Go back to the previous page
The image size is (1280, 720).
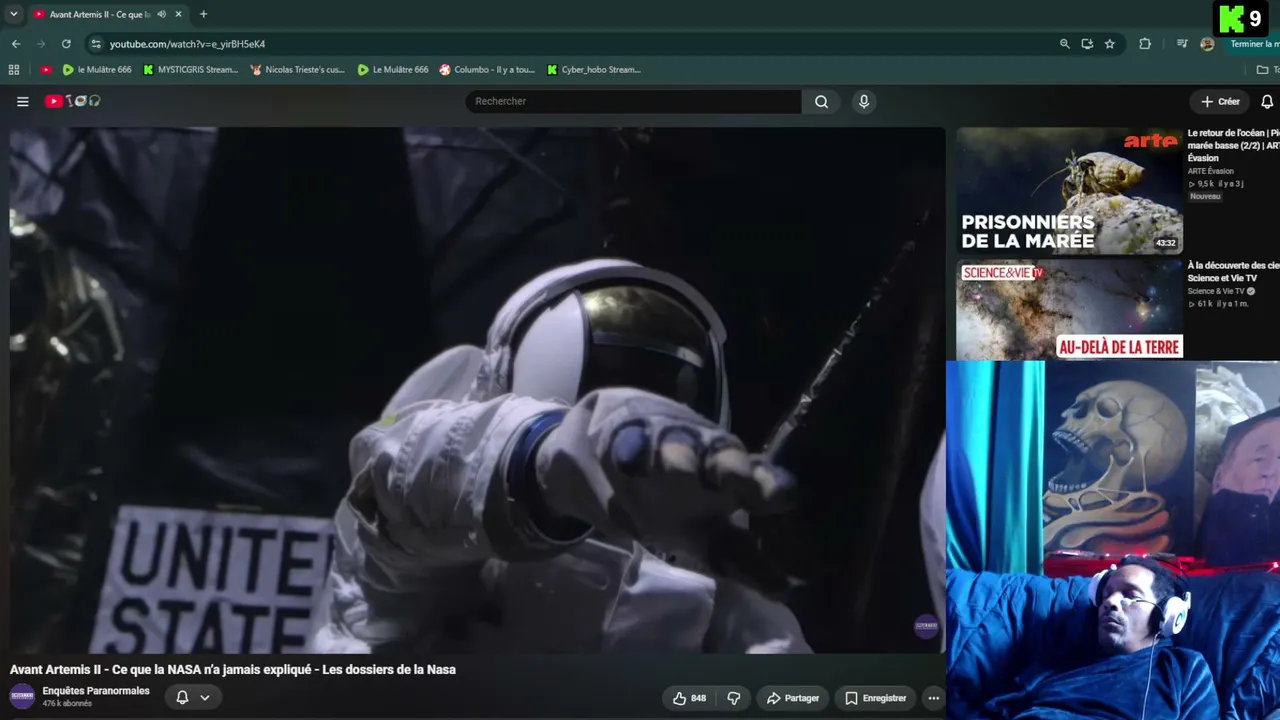pyautogui.click(x=16, y=44)
